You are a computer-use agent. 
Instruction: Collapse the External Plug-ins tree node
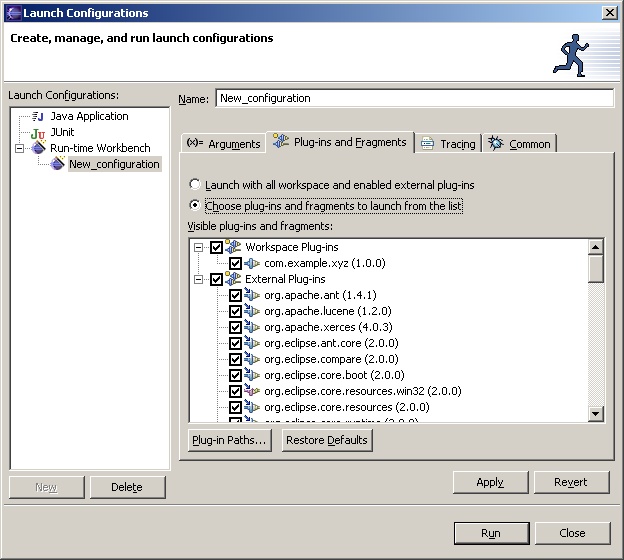(x=199, y=279)
